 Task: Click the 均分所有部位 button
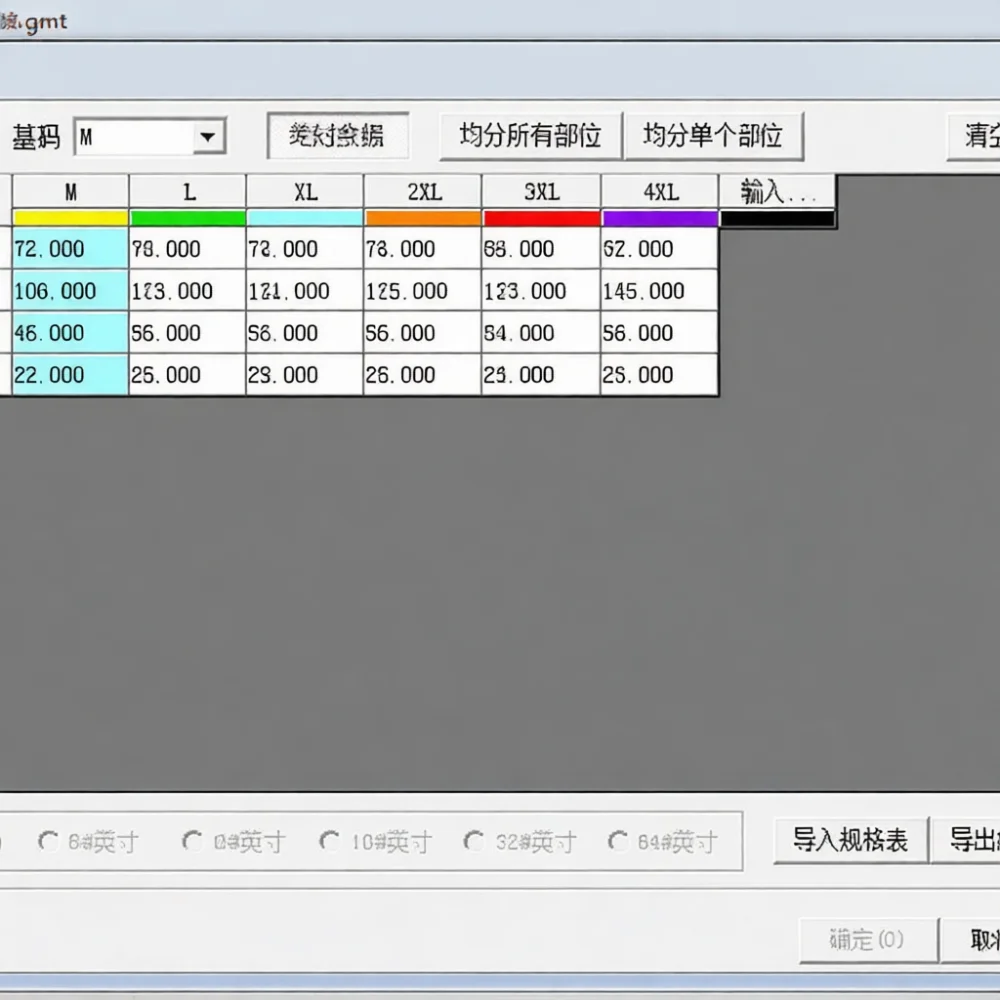(530, 136)
